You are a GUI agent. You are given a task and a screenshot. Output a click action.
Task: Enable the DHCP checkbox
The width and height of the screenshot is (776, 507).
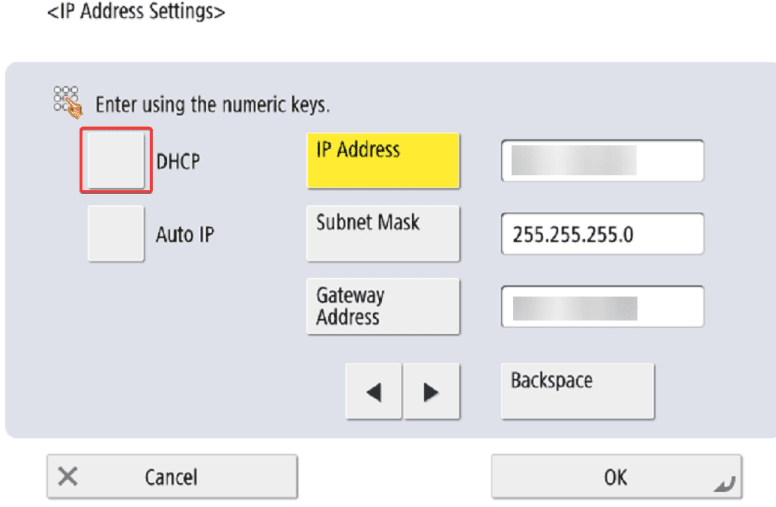116,160
